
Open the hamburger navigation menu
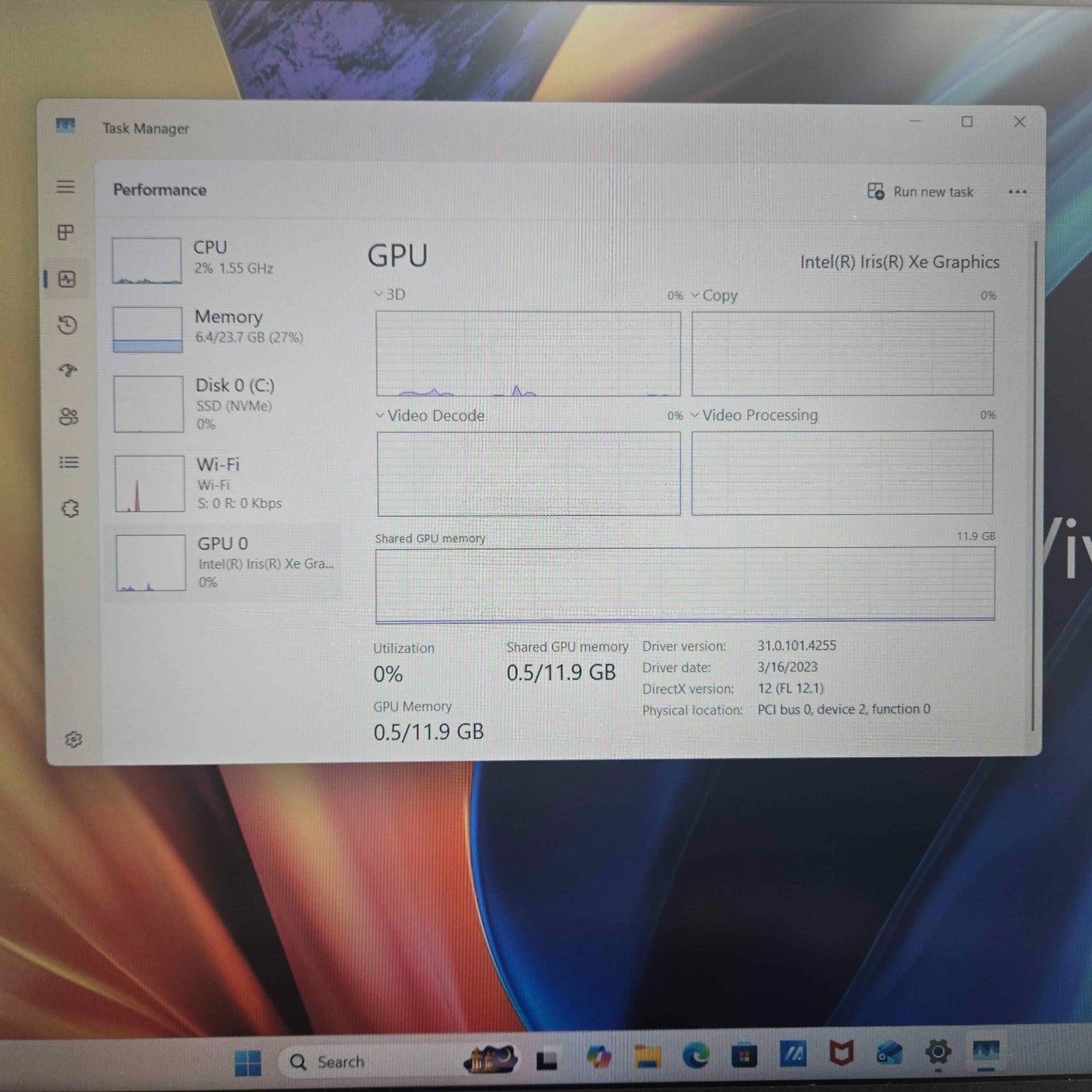(x=66, y=187)
